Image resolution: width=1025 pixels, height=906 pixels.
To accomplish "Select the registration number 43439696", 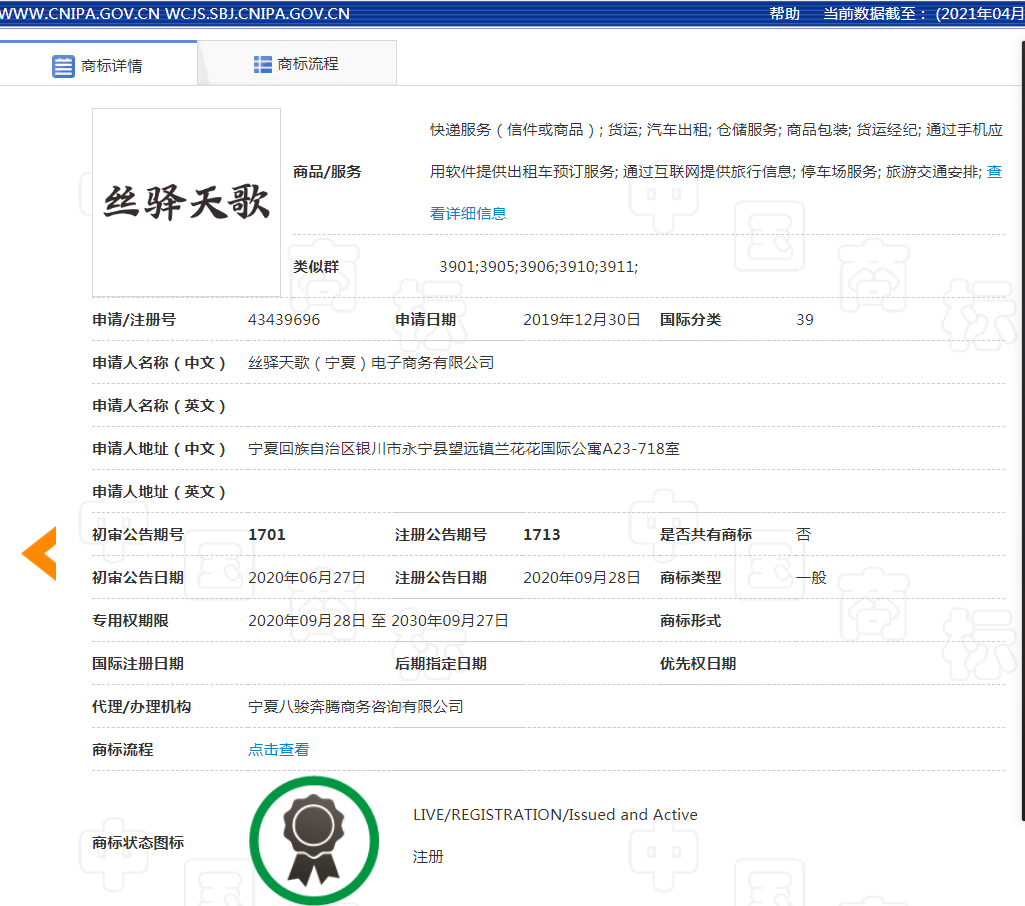I will 284,320.
